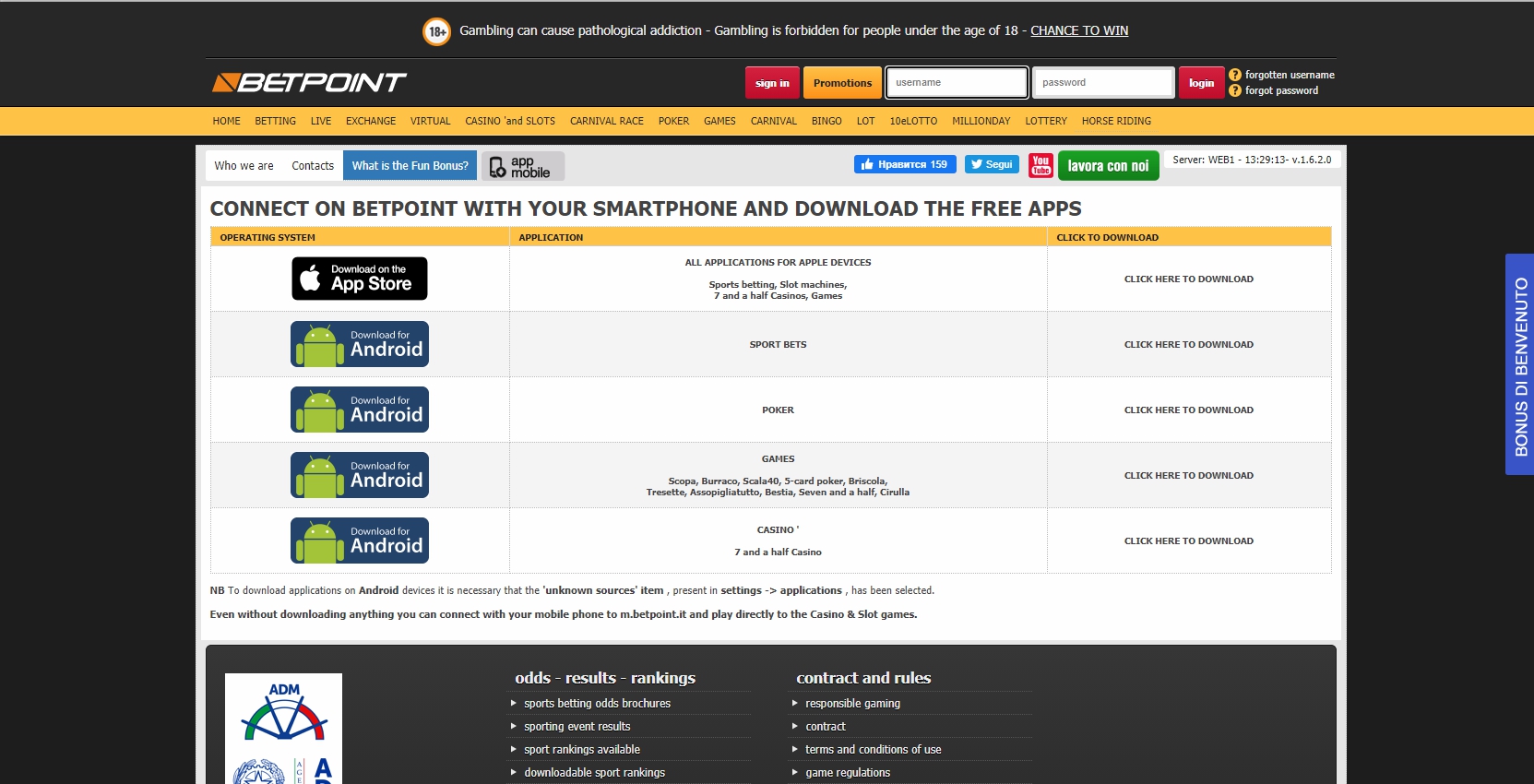This screenshot has height=784, width=1534.
Task: Click the 18+ age warning icon
Action: click(436, 31)
